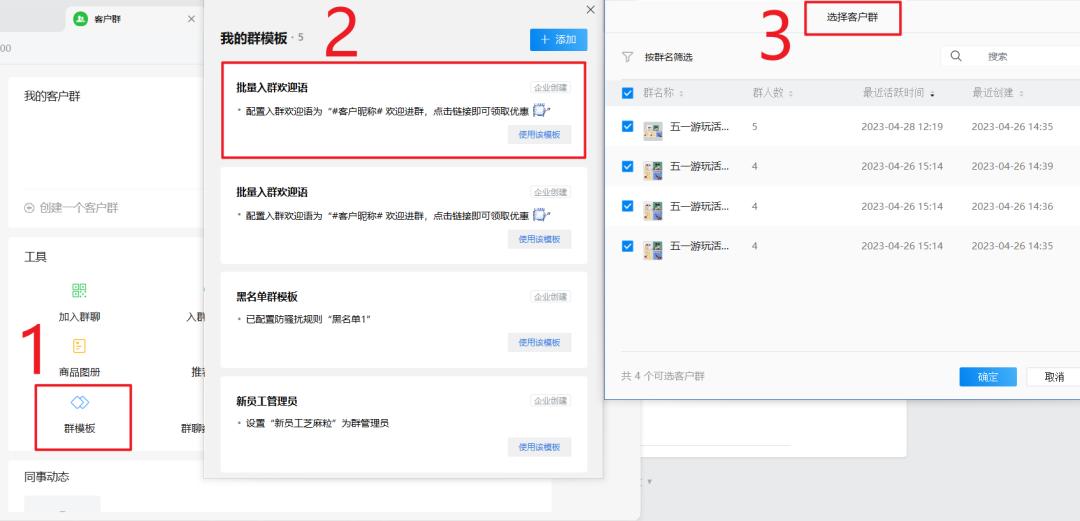Sort by 最近创建 column arrow
Image resolution: width=1080 pixels, height=521 pixels.
pyautogui.click(x=1021, y=94)
